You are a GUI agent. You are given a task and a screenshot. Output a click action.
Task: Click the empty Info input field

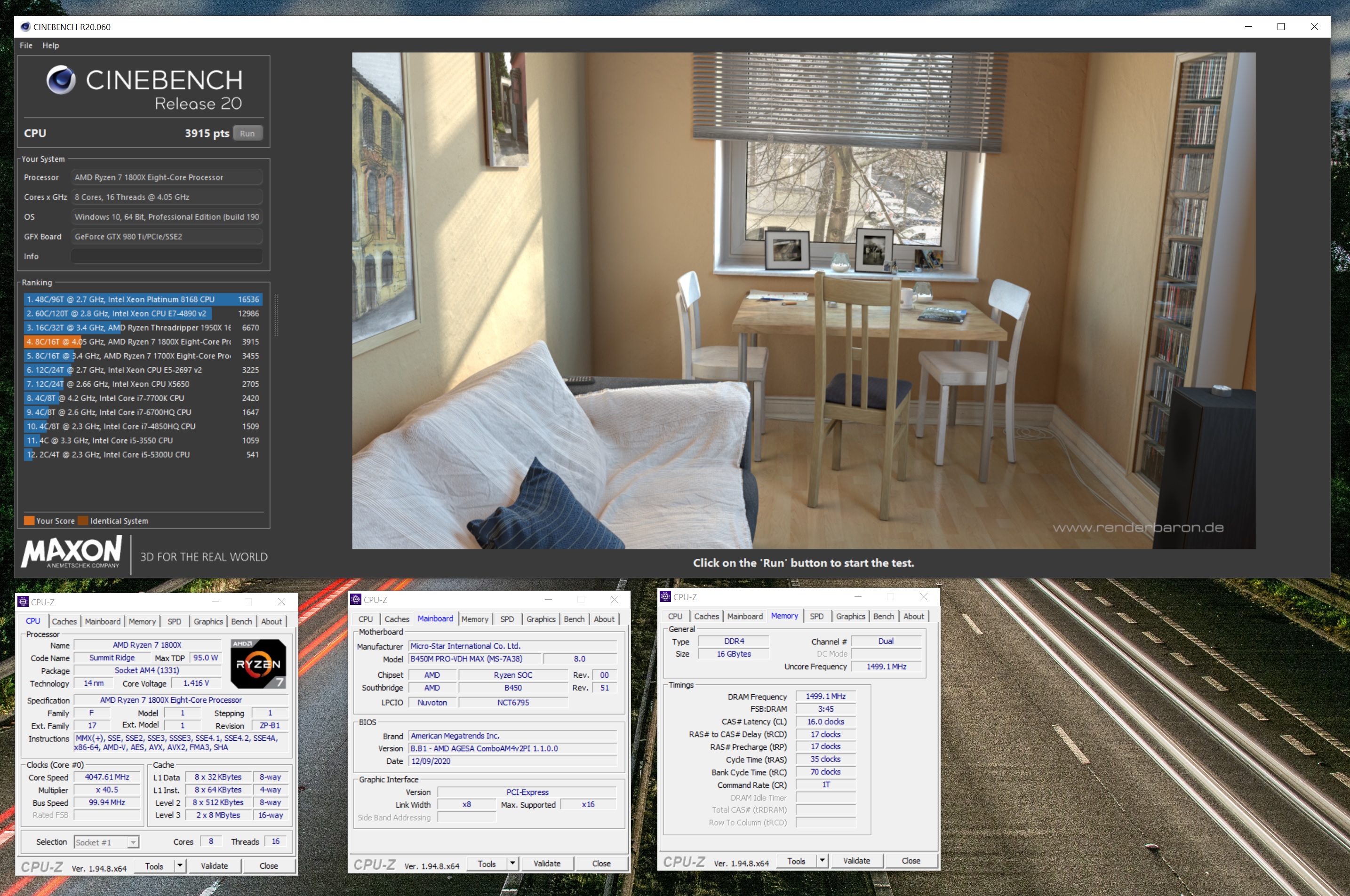point(167,257)
